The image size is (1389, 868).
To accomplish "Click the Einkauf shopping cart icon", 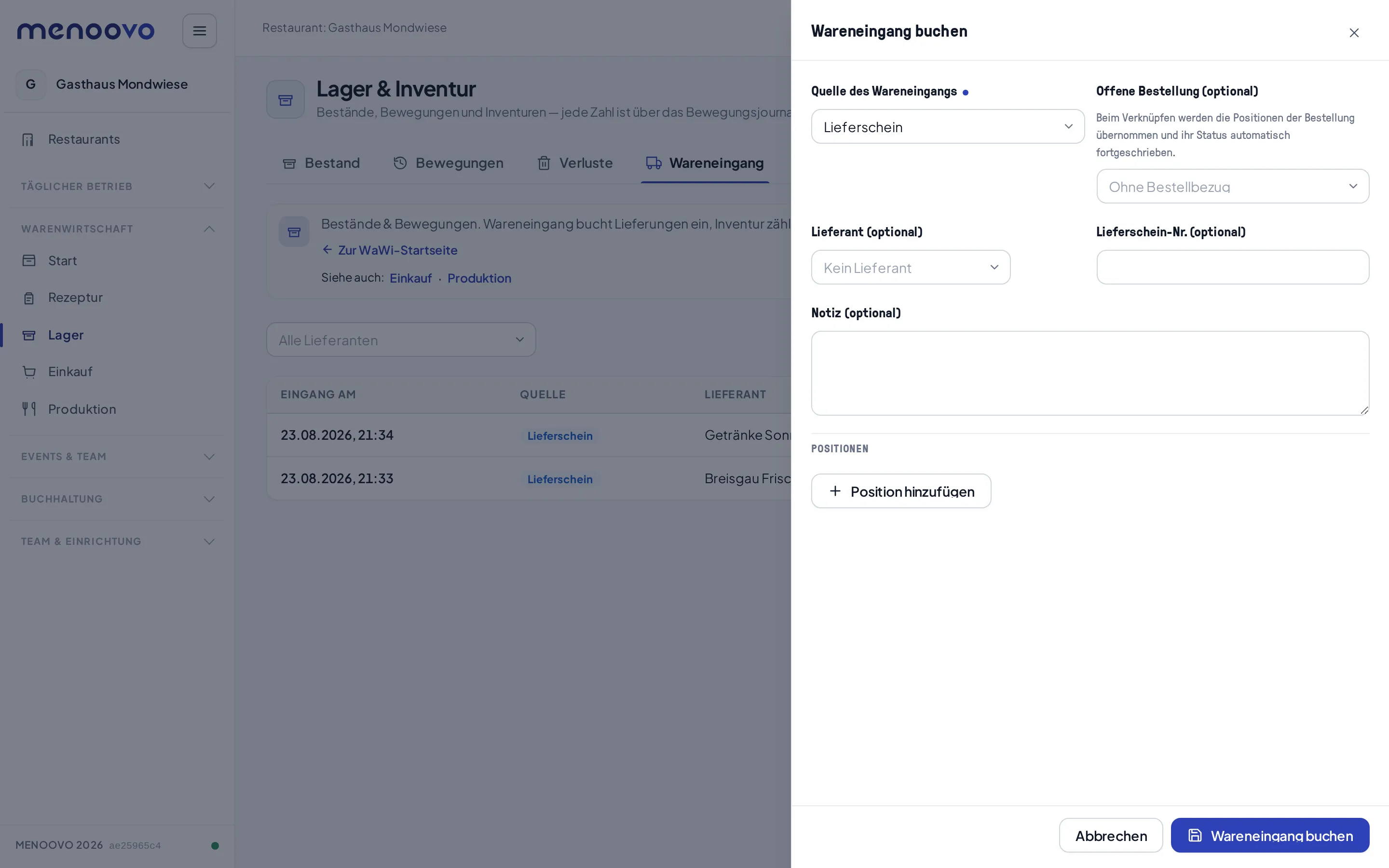I will point(29,372).
